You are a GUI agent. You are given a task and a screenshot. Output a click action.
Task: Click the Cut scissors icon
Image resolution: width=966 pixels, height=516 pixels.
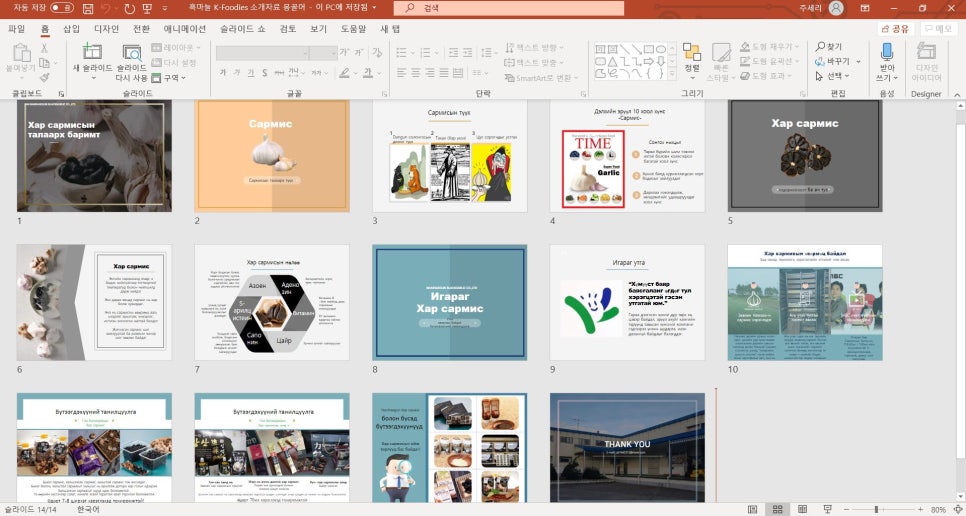44,48
